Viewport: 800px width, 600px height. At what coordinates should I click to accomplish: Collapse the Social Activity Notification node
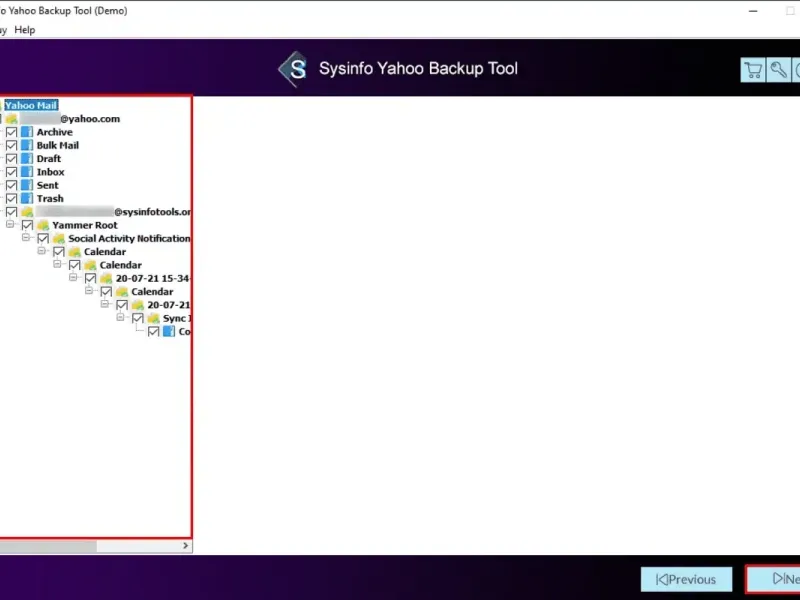click(x=26, y=237)
